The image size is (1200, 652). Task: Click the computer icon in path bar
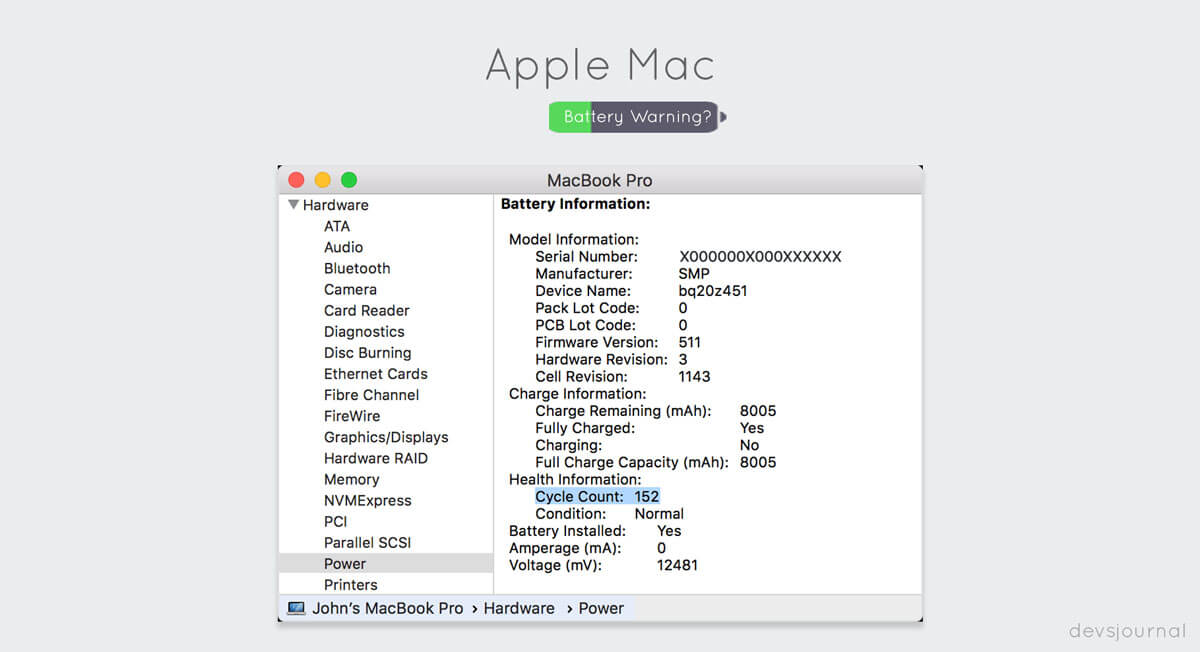click(296, 608)
